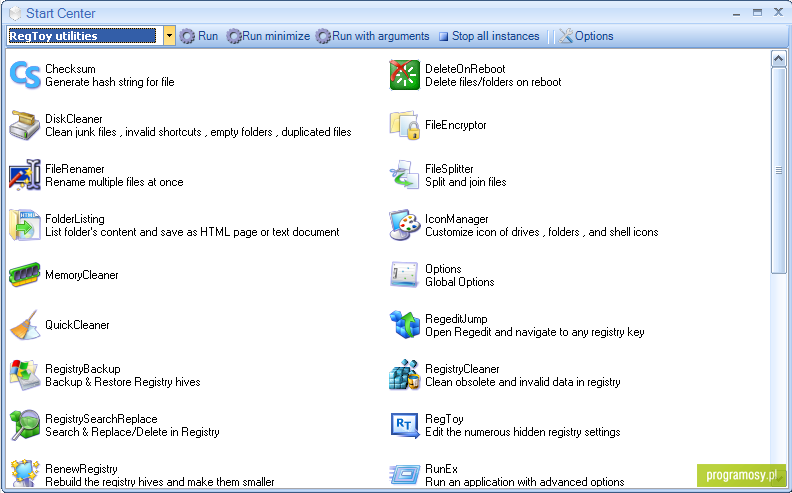The image size is (792, 493).
Task: Expand the RegToy utilities dropdown arrow
Action: 169,36
